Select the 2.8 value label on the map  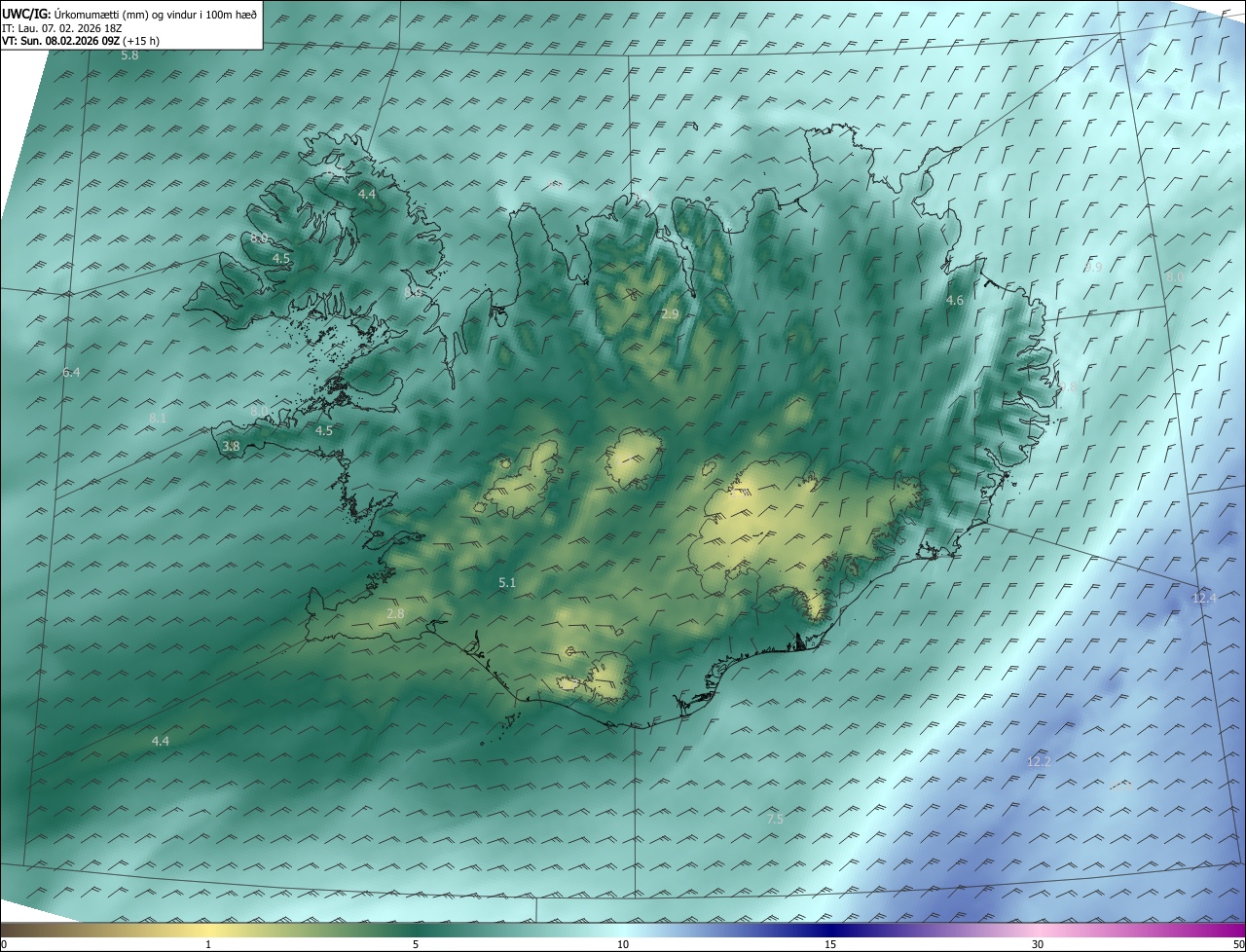click(x=394, y=613)
